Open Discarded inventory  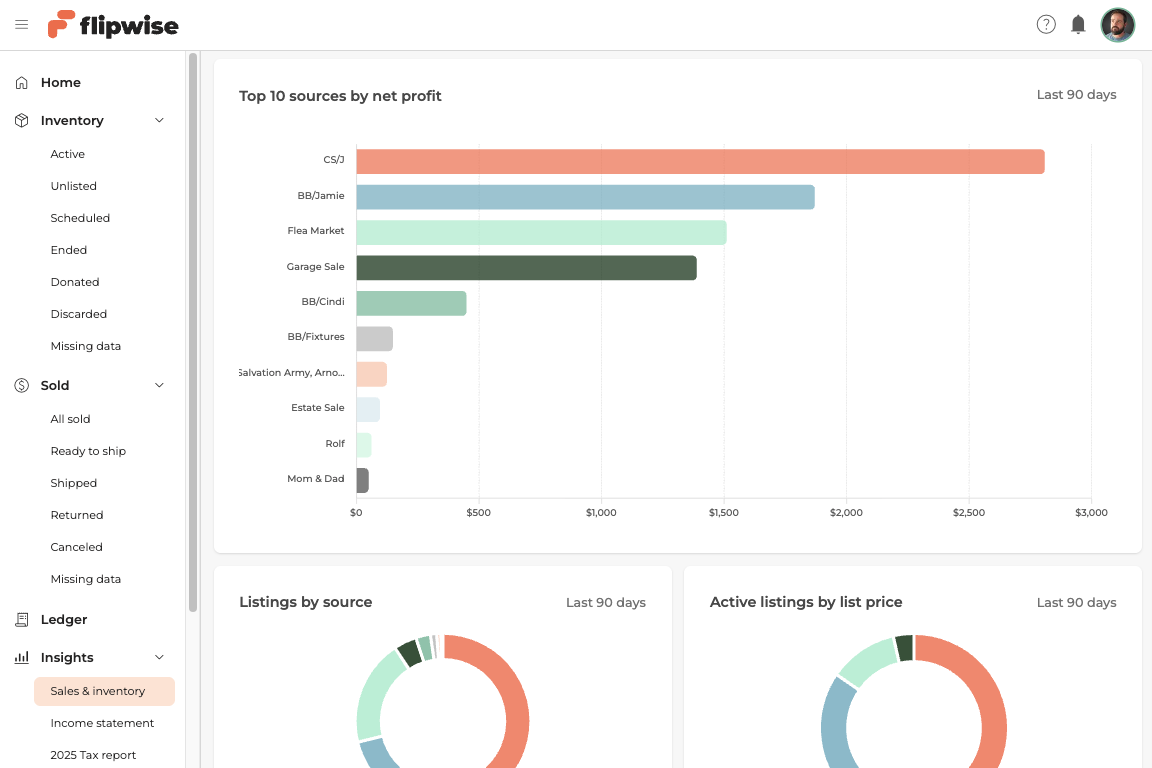pyautogui.click(x=79, y=314)
